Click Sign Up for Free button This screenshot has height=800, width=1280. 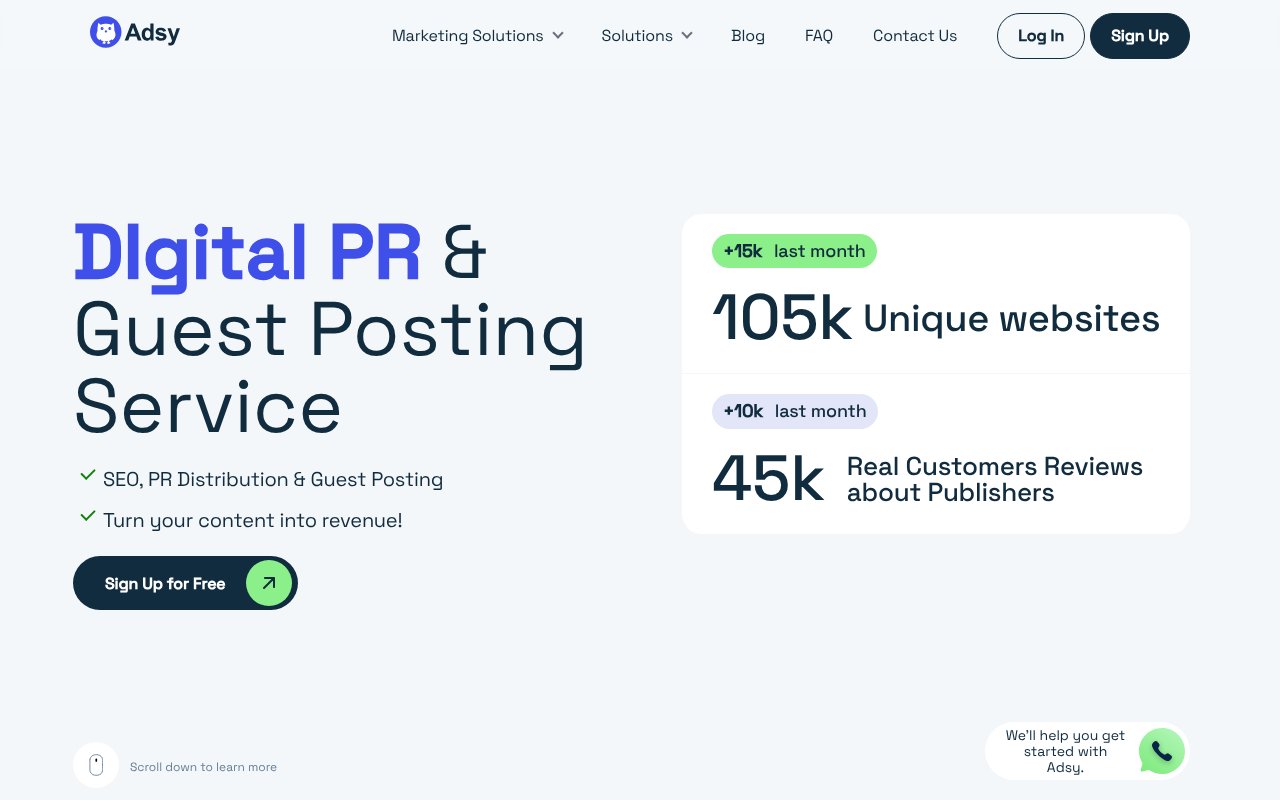pyautogui.click(x=165, y=584)
